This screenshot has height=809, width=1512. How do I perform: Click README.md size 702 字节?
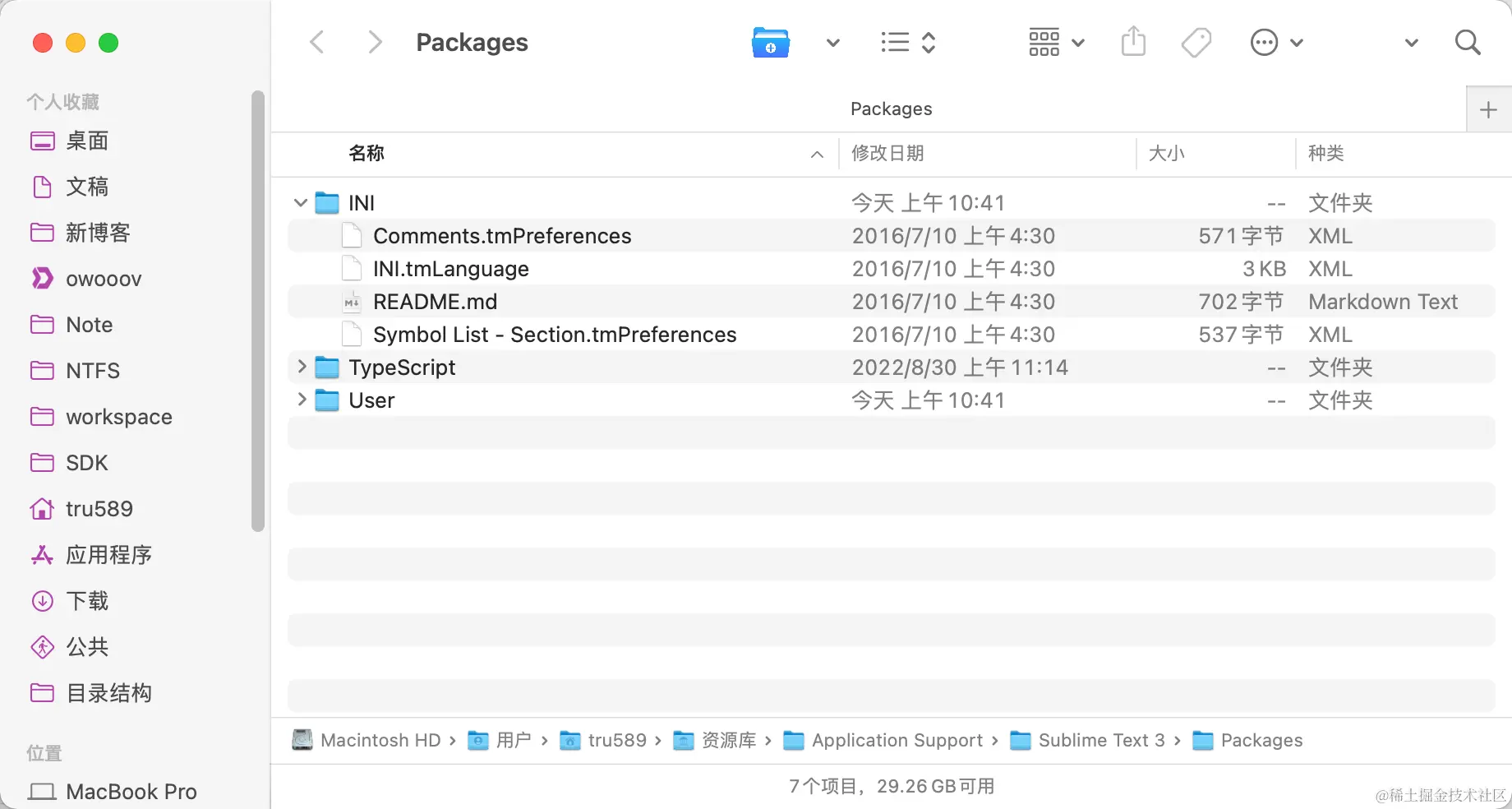1241,302
